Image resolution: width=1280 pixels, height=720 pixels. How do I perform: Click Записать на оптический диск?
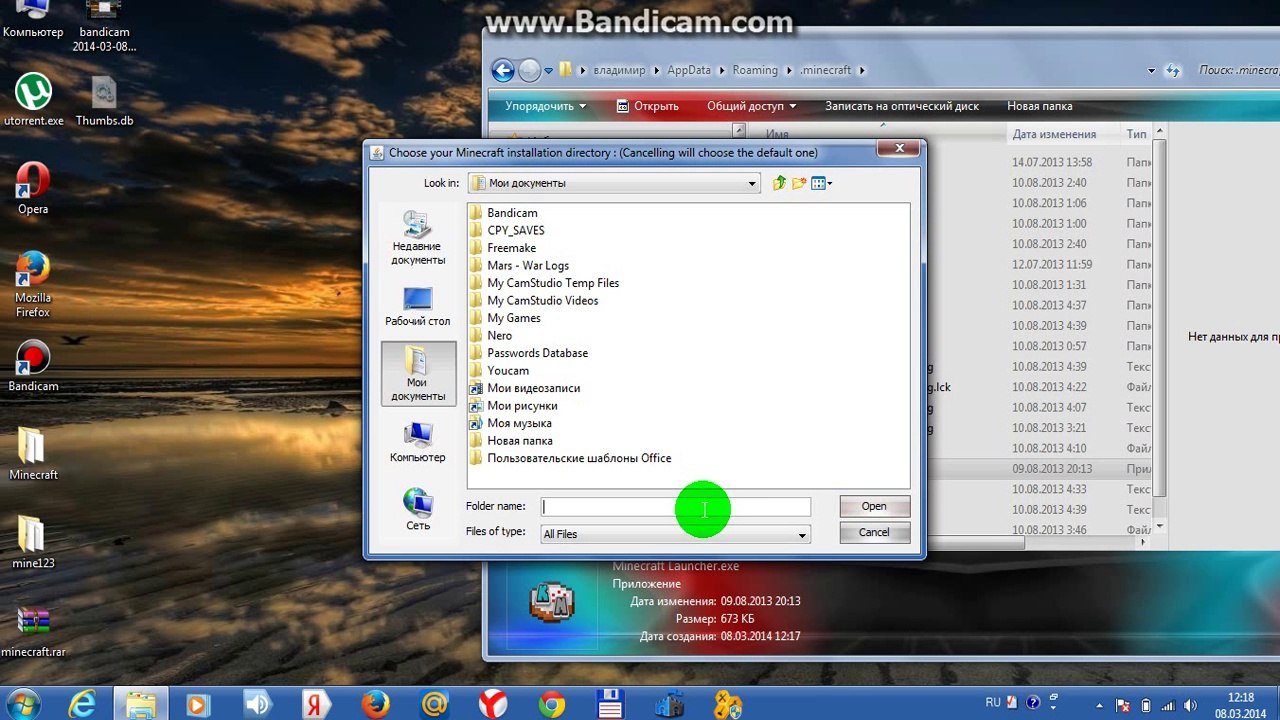(x=902, y=106)
